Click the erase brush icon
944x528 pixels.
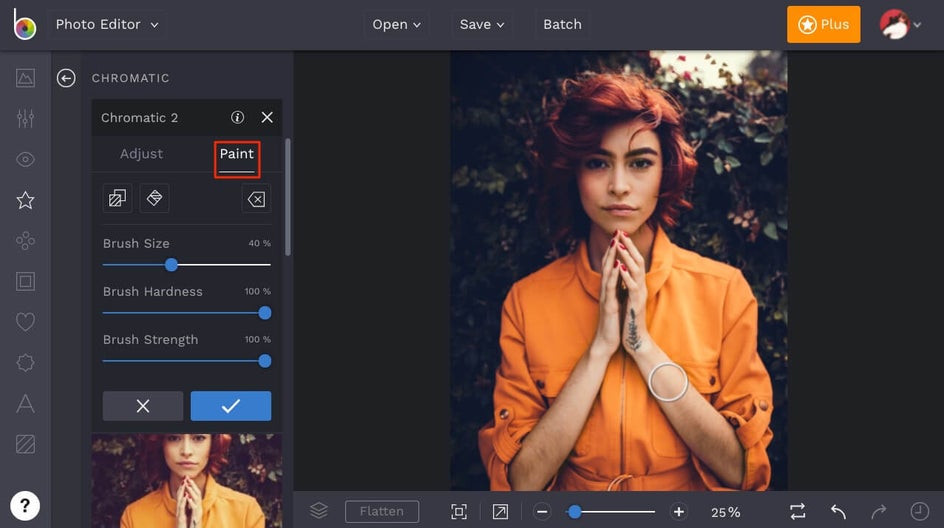[256, 199]
